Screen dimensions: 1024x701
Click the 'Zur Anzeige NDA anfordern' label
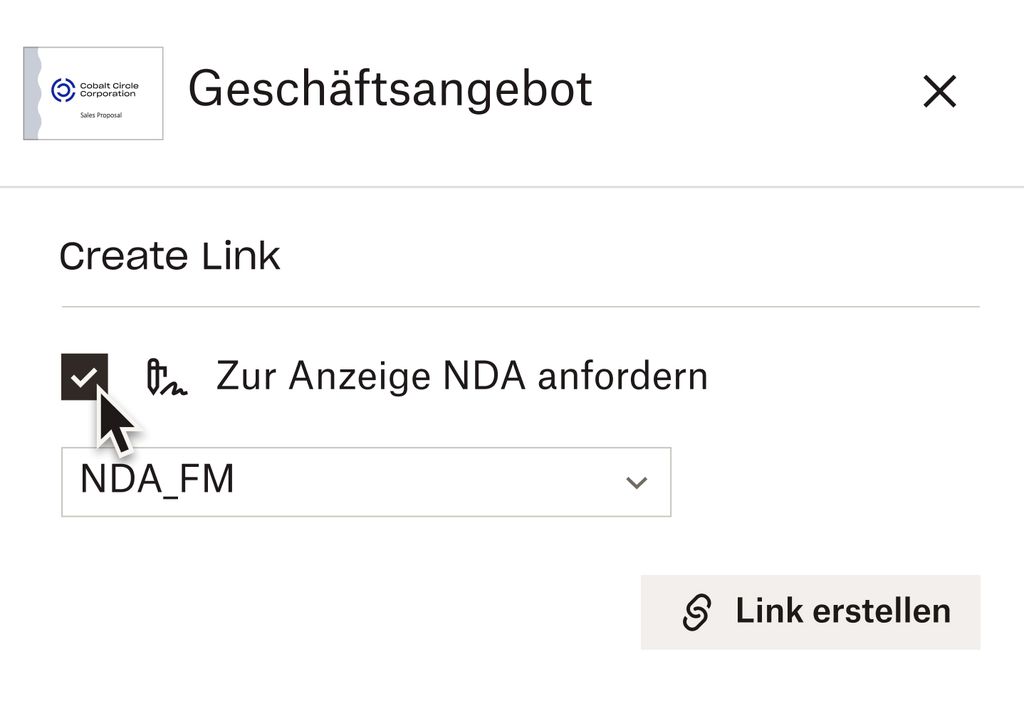click(x=461, y=377)
